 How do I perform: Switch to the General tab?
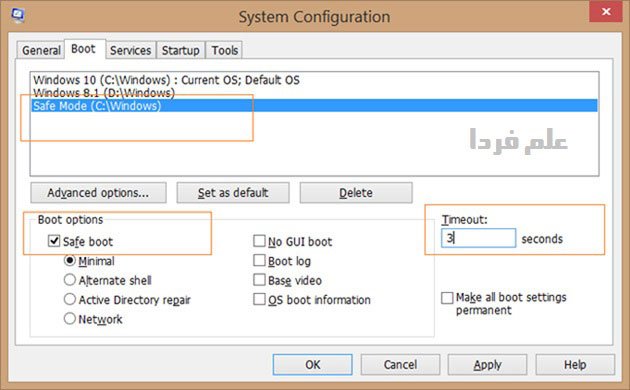pyautogui.click(x=41, y=50)
